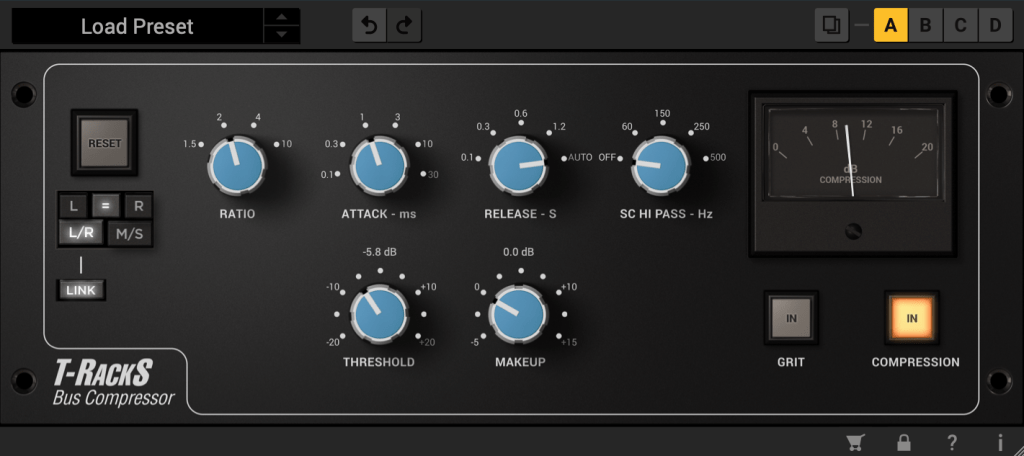The width and height of the screenshot is (1024, 456).
Task: Toggle the GRIT IN switch
Action: coord(791,319)
